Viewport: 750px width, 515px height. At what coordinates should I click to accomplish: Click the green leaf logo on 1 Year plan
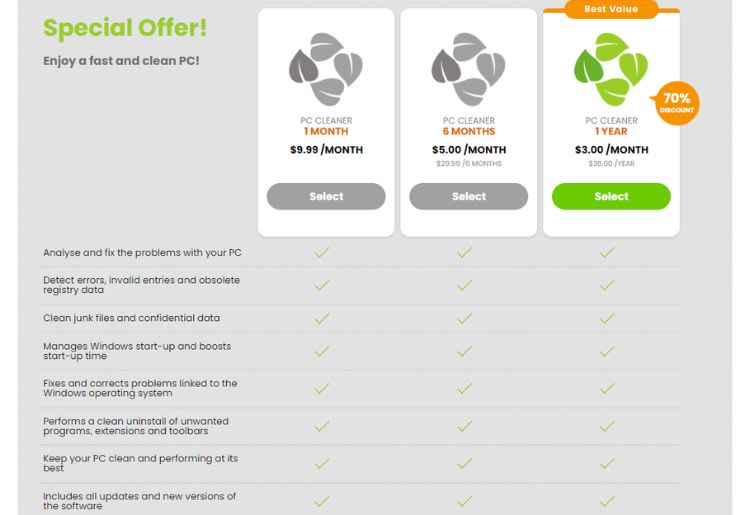click(x=611, y=70)
